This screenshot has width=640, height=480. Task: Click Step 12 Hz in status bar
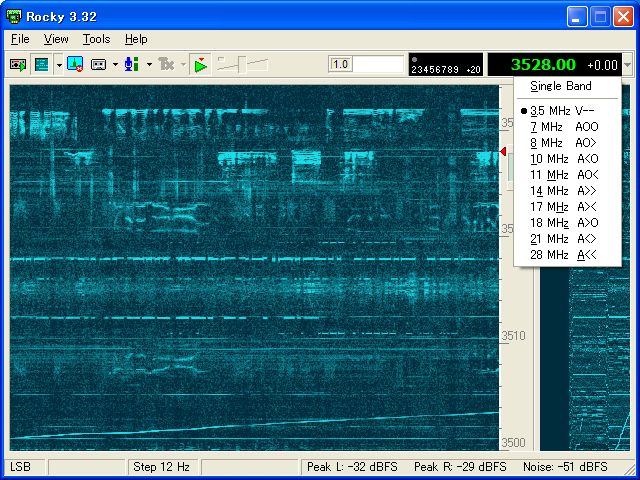tap(161, 467)
